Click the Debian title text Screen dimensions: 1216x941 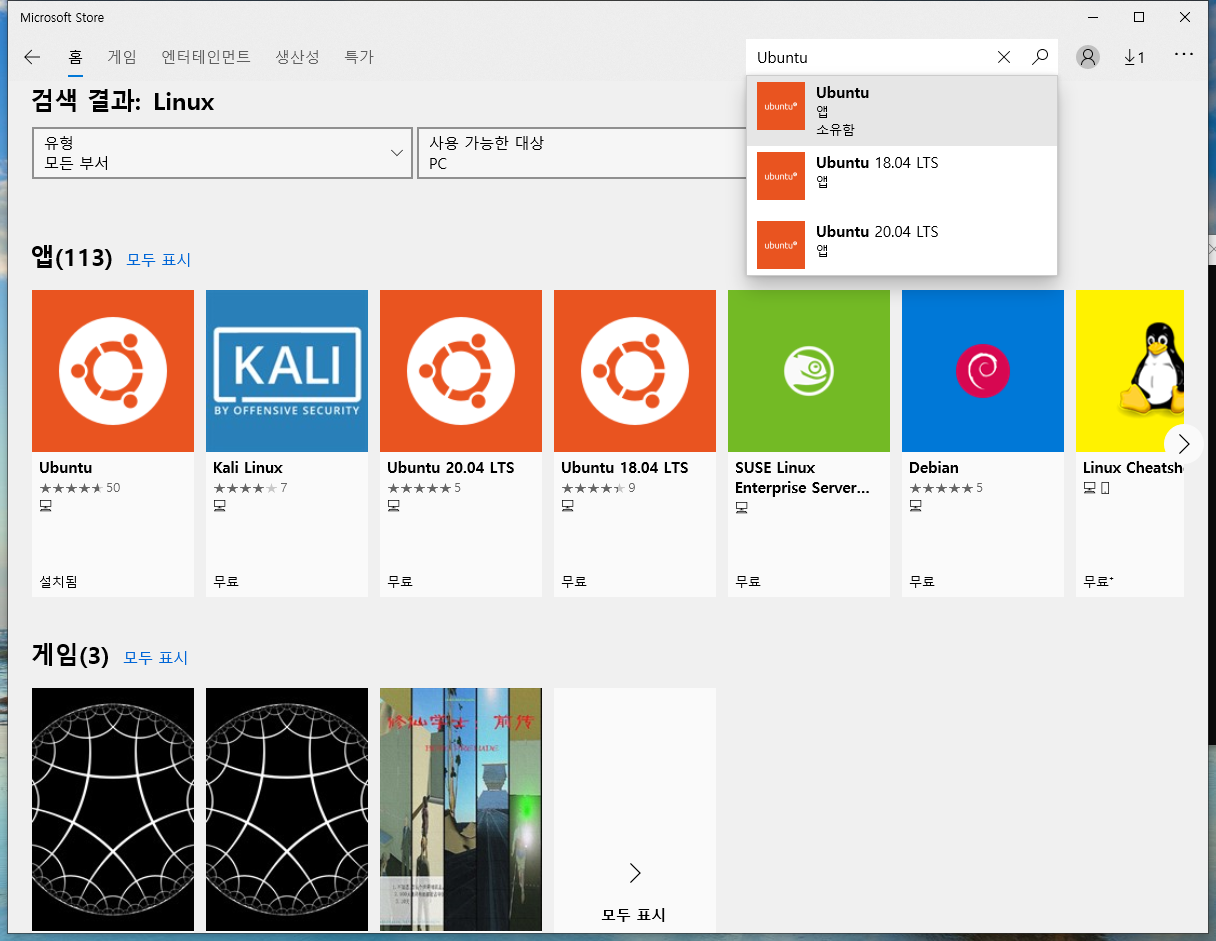pos(934,467)
